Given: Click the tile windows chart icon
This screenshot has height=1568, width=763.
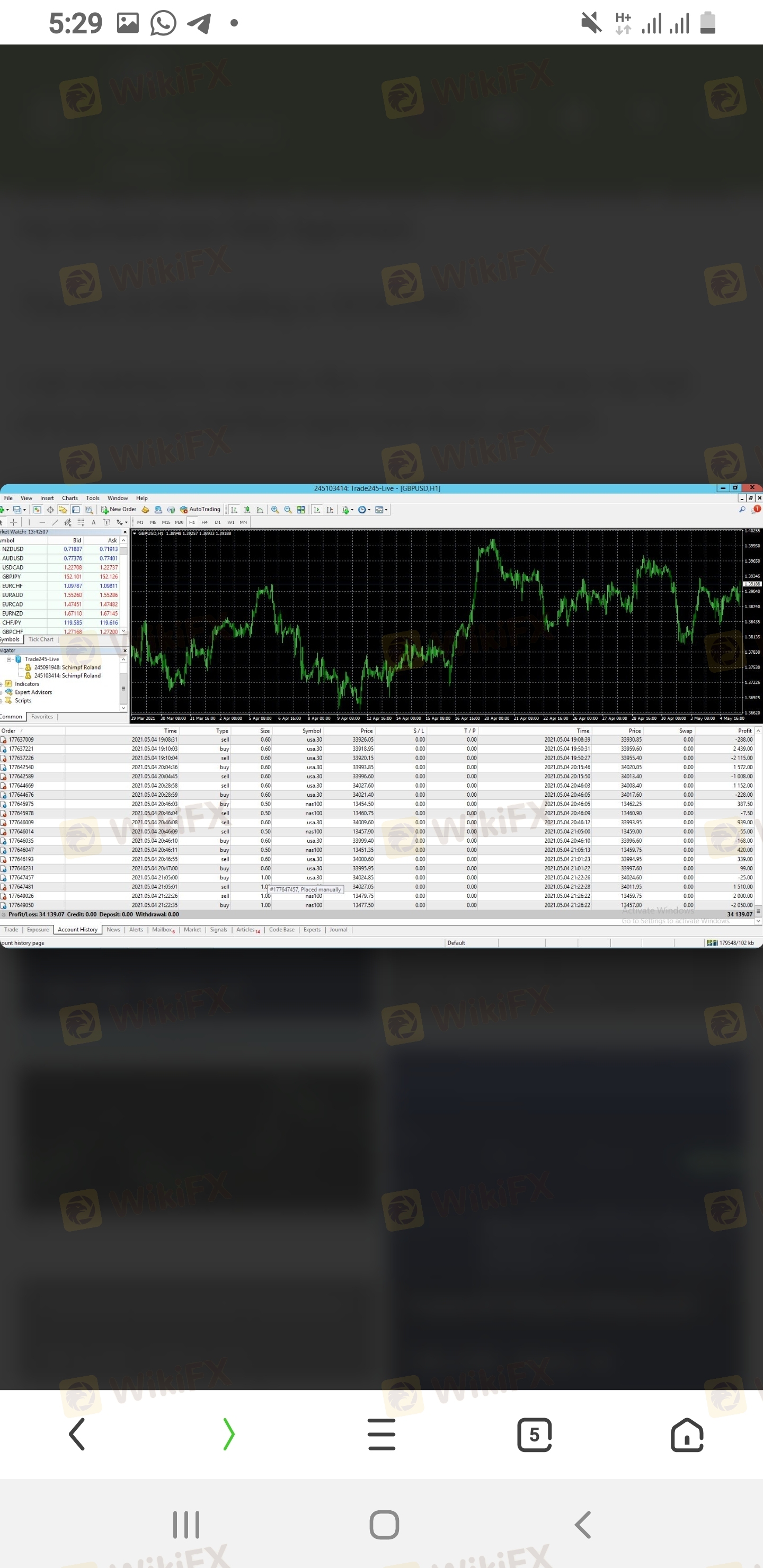Looking at the screenshot, I should pos(301,510).
